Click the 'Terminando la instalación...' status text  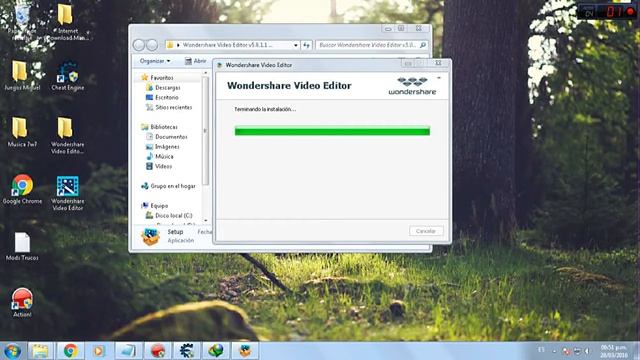[x=265, y=109]
